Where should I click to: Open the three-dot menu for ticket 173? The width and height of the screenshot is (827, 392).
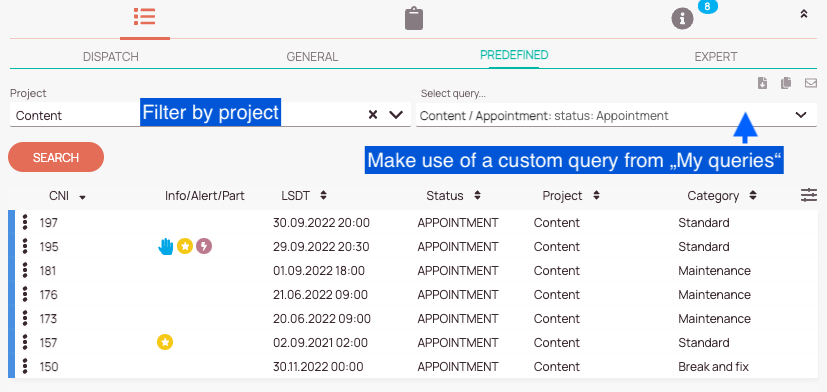point(25,318)
